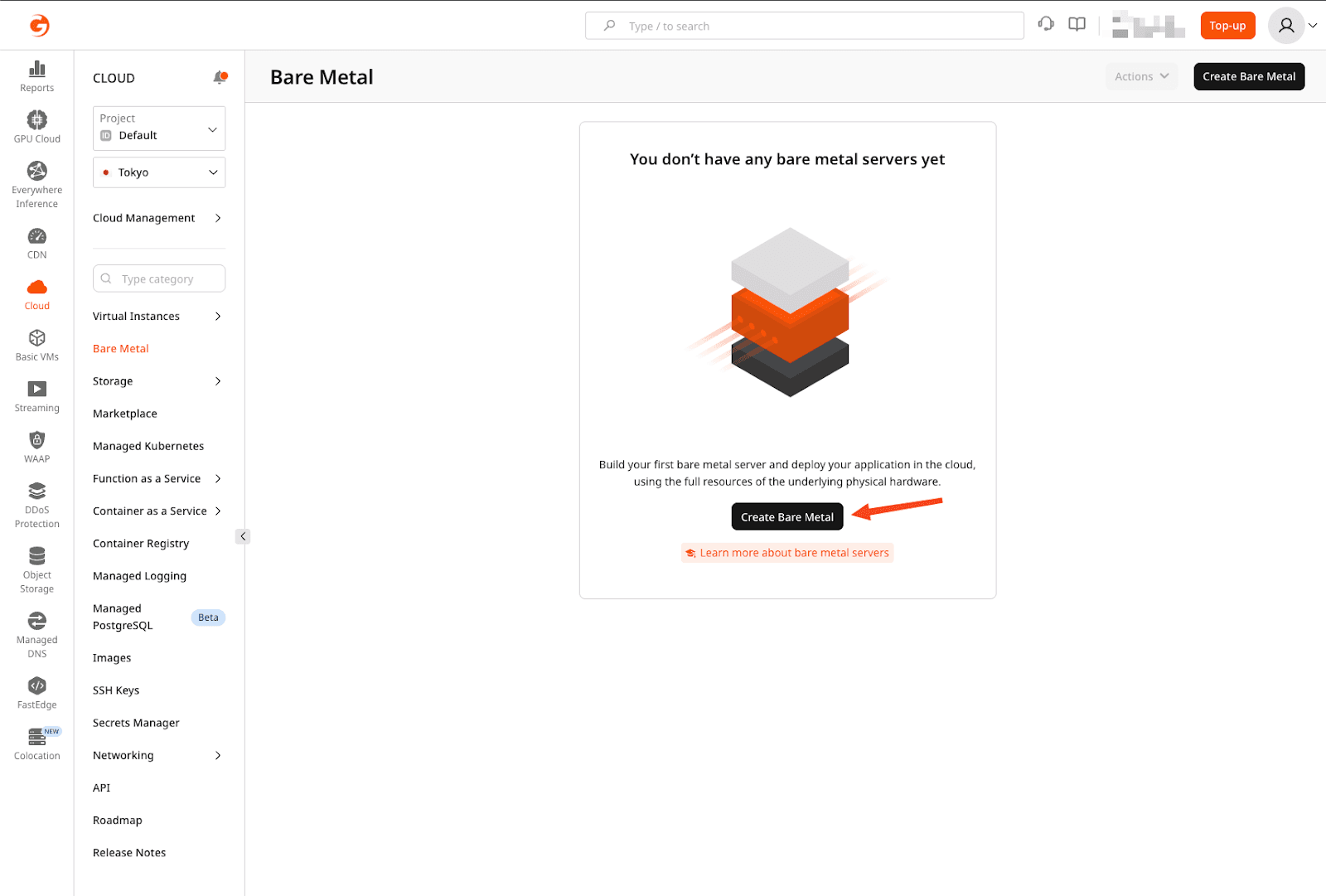
Task: Open the documentation book icon
Action: 1077,25
